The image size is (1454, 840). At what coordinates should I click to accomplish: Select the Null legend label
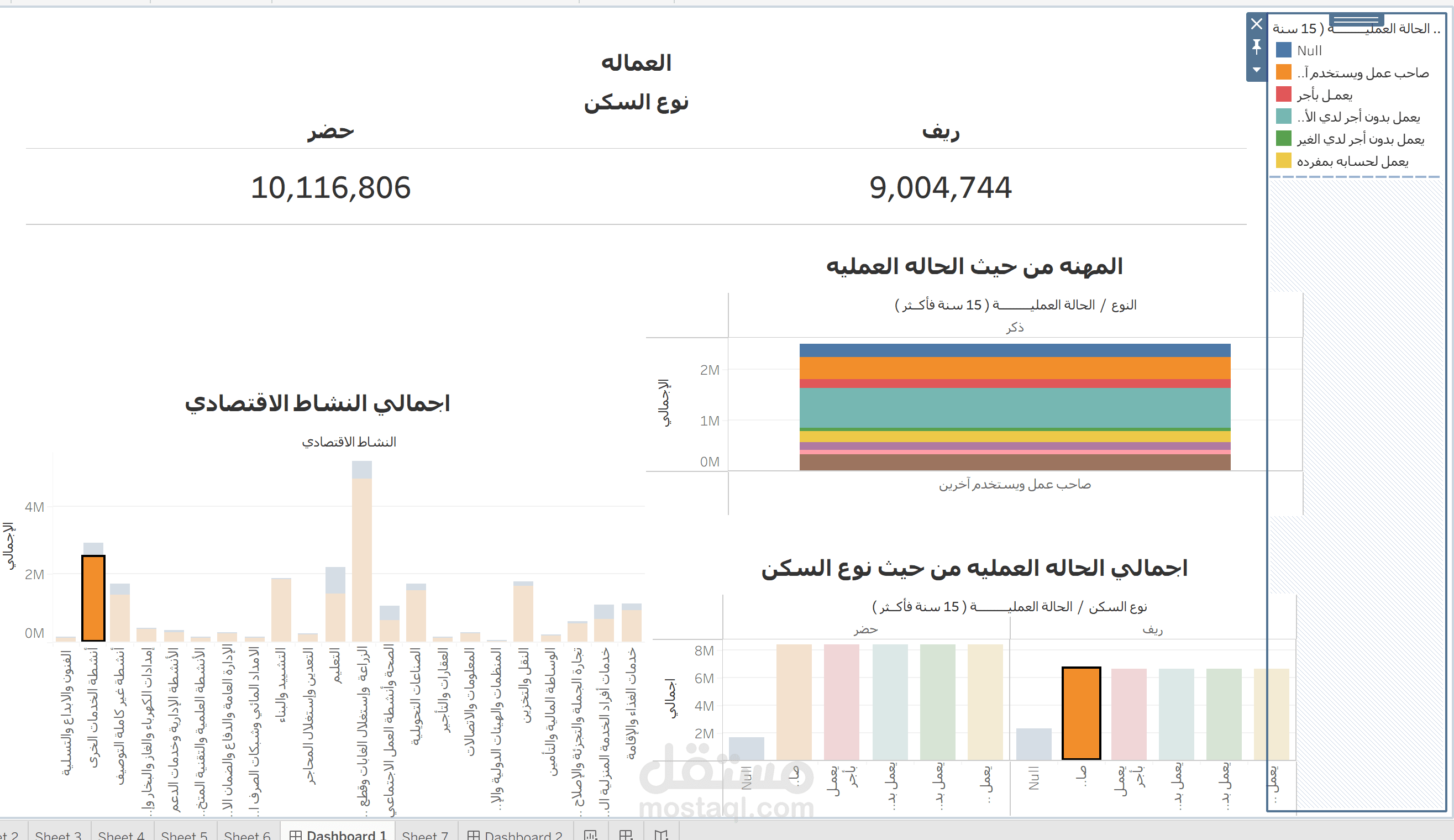1309,51
